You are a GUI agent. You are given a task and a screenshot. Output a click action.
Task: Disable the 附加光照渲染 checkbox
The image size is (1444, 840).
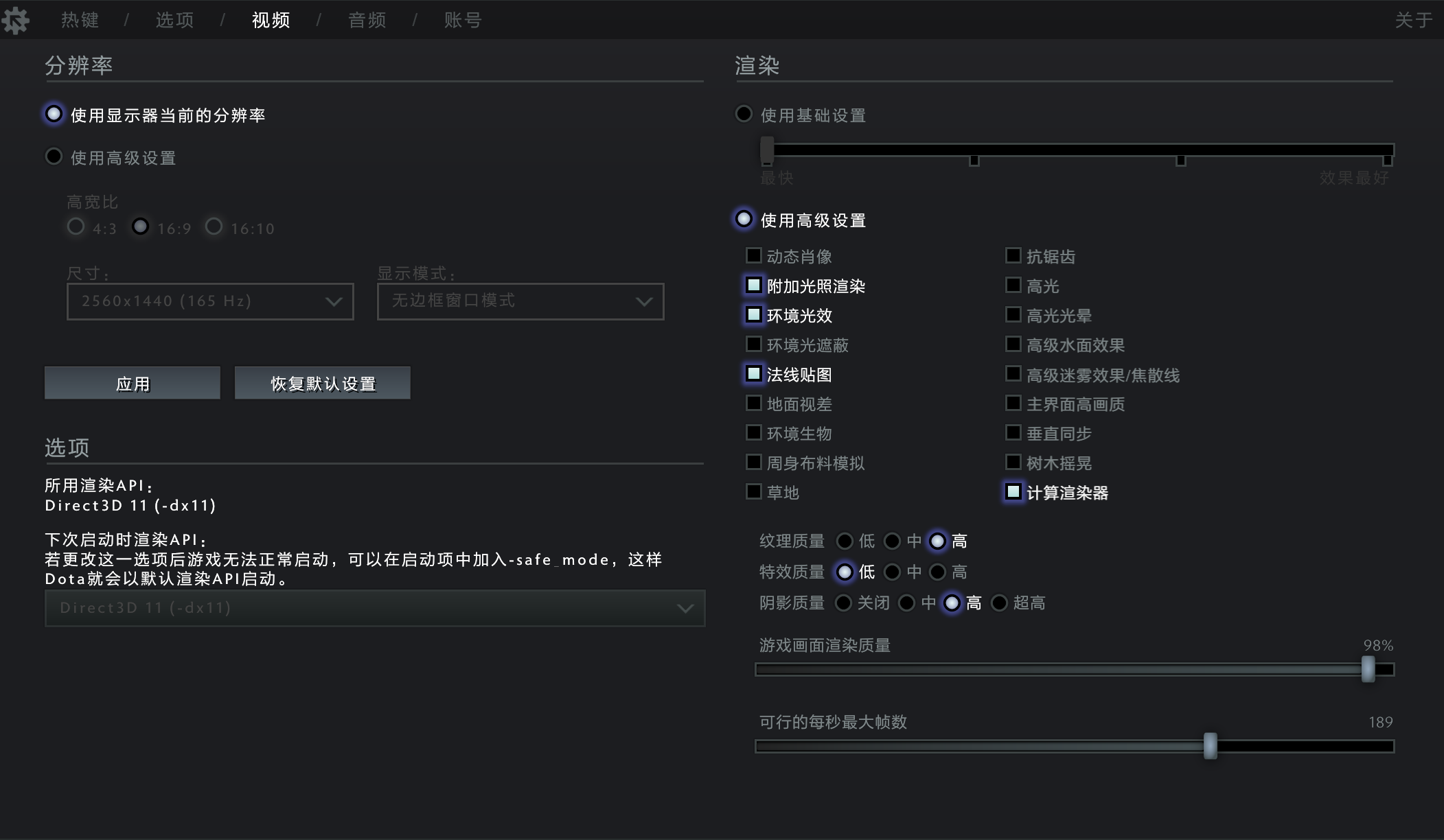(754, 285)
